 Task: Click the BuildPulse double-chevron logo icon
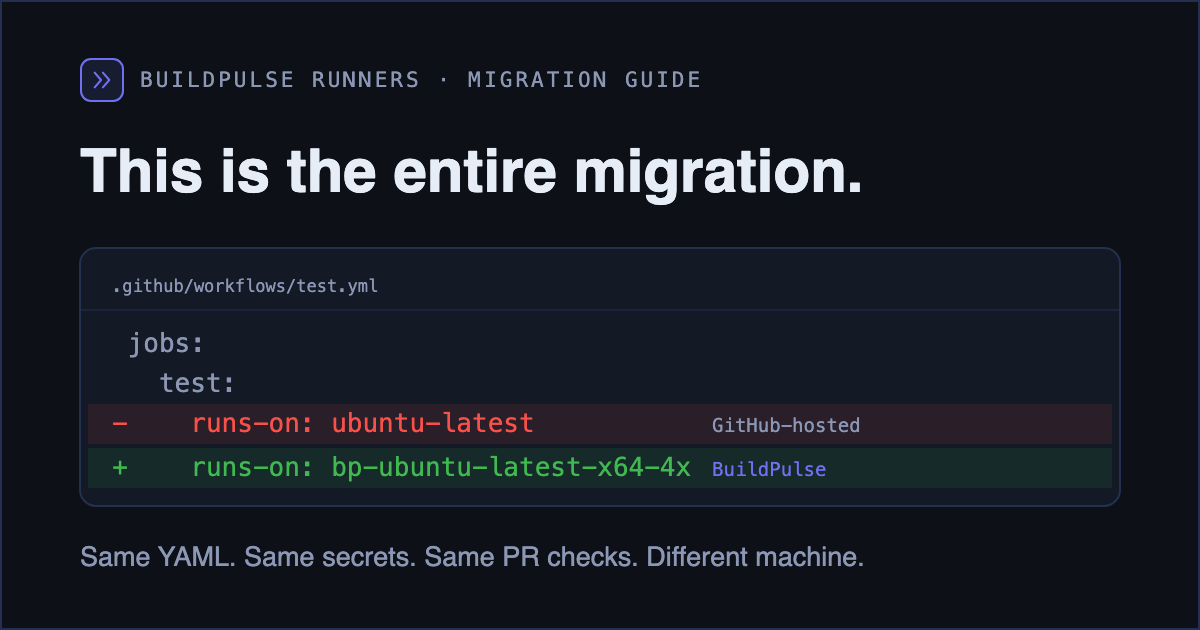coord(102,80)
